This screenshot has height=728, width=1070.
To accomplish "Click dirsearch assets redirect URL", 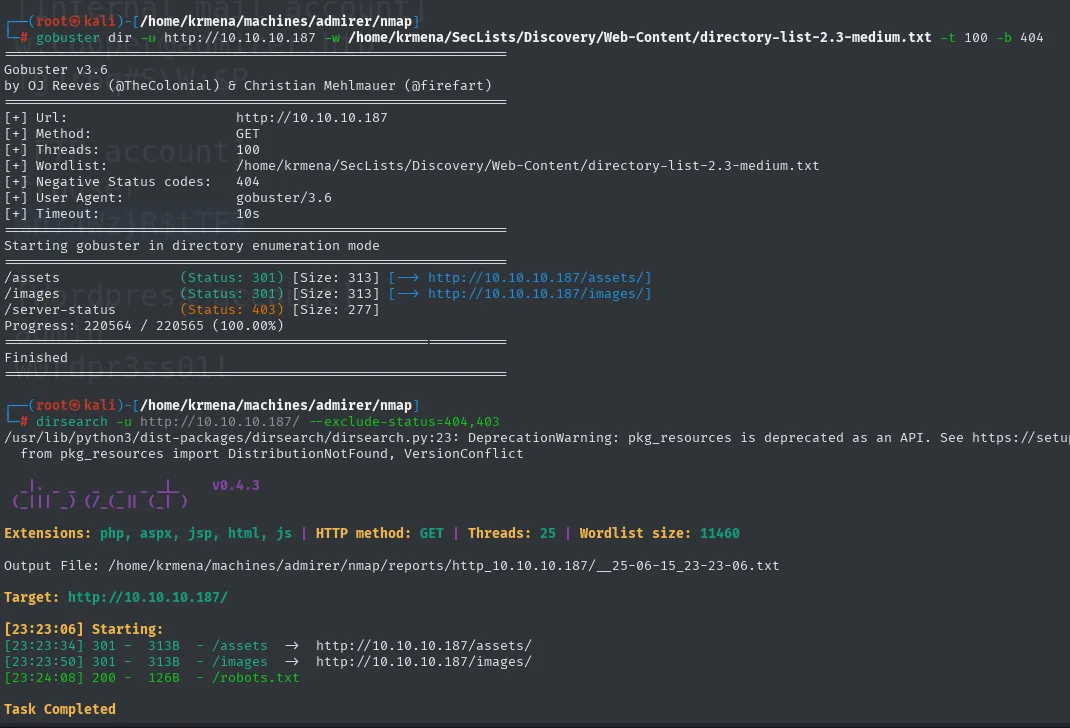I will [423, 645].
